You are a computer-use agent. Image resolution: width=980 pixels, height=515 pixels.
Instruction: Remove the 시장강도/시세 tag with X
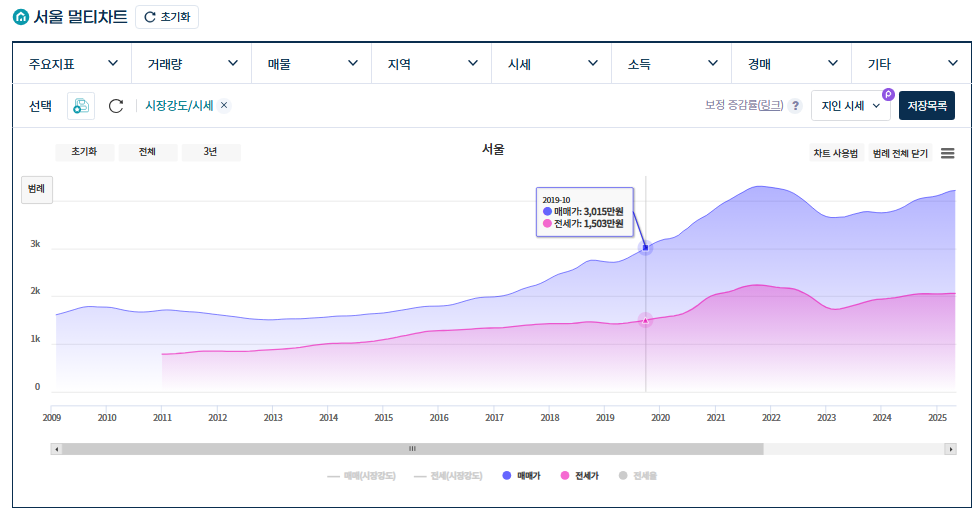tap(224, 106)
